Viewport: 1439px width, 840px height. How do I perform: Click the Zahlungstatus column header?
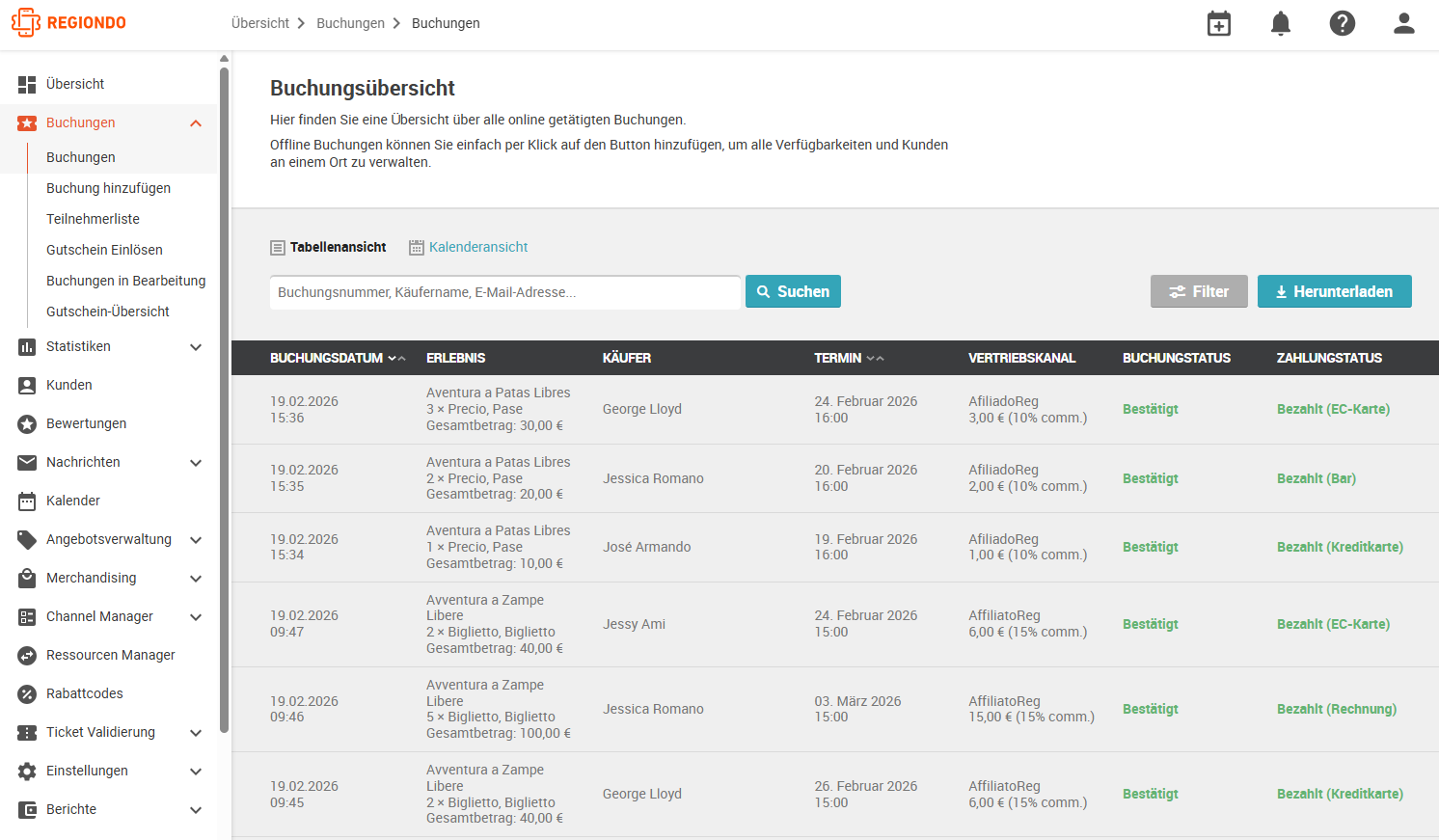(1329, 358)
